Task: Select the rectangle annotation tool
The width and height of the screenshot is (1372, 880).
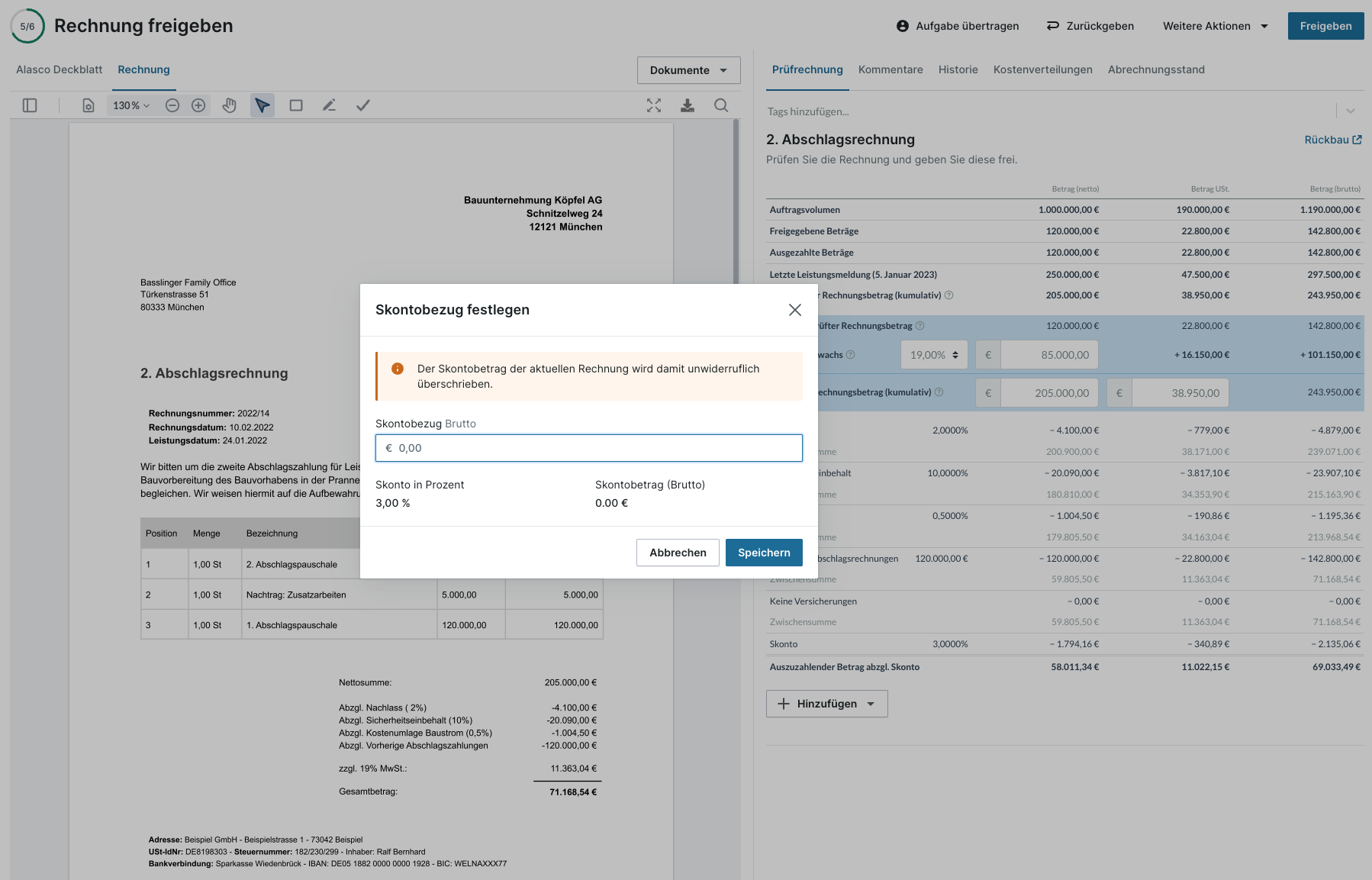Action: pyautogui.click(x=296, y=105)
